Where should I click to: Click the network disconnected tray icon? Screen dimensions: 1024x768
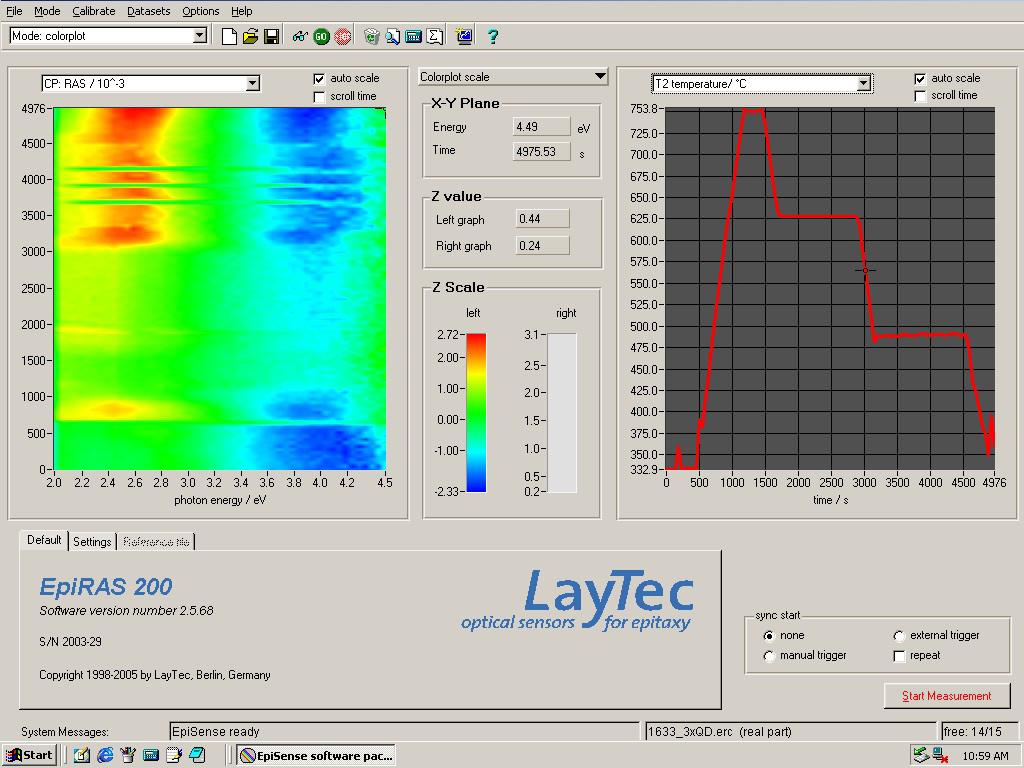(x=940, y=756)
